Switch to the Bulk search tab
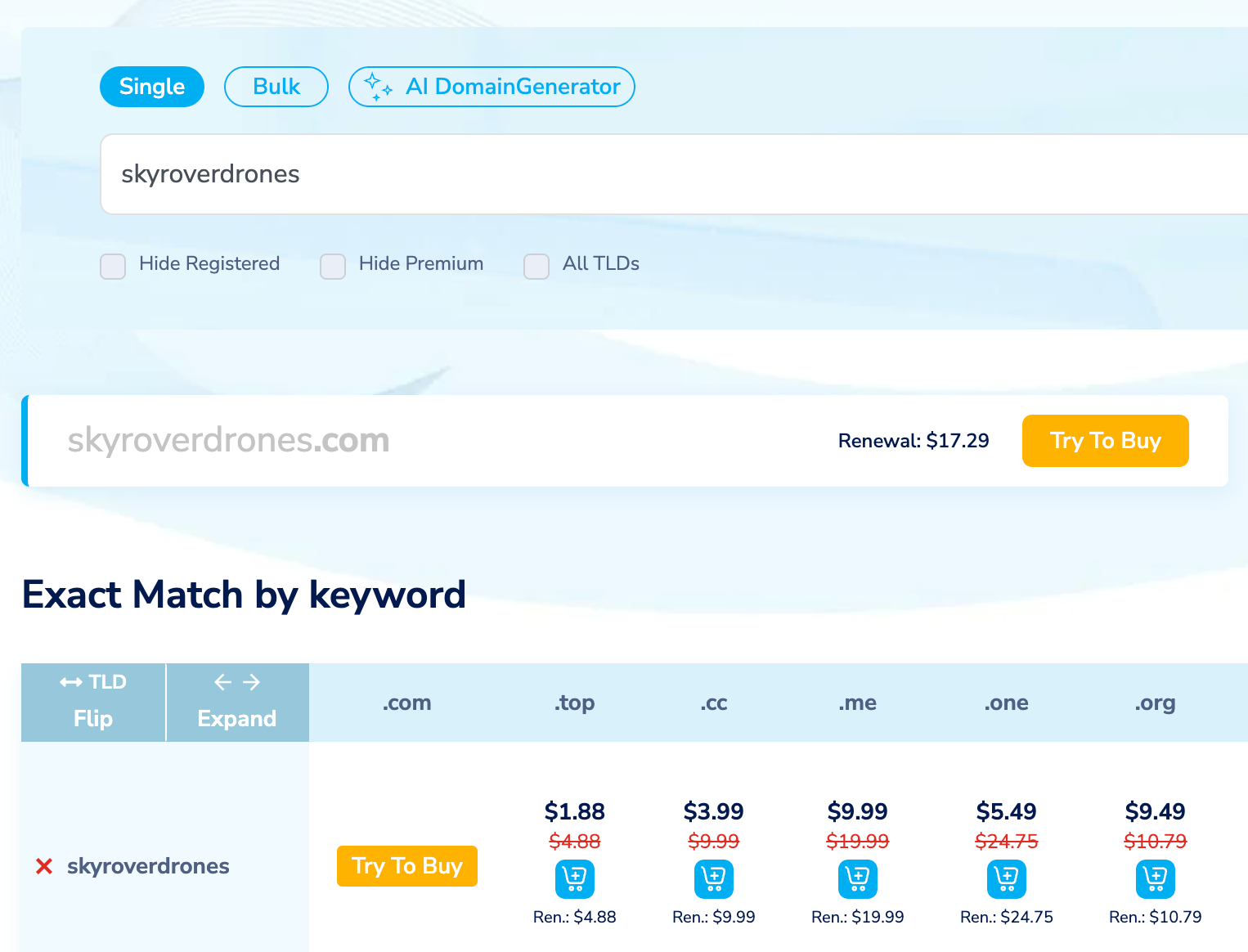Screen dimensions: 1248x952 [276, 87]
